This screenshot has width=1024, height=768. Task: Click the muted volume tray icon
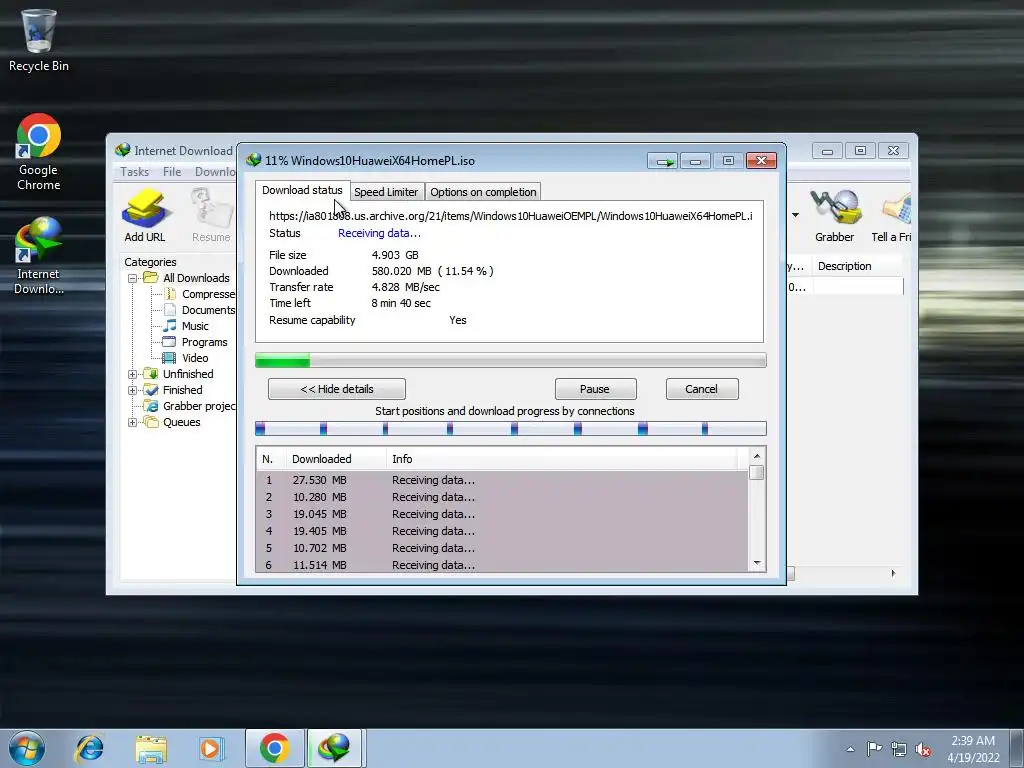coord(923,750)
